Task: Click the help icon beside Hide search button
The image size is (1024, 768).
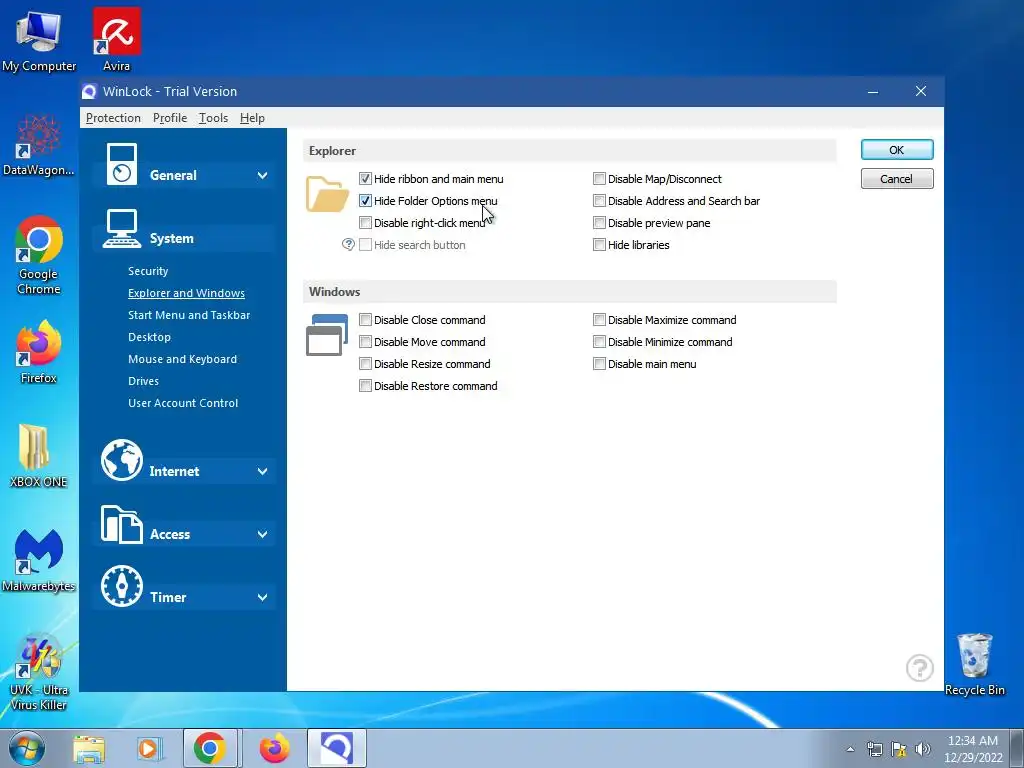Action: pyautogui.click(x=348, y=244)
